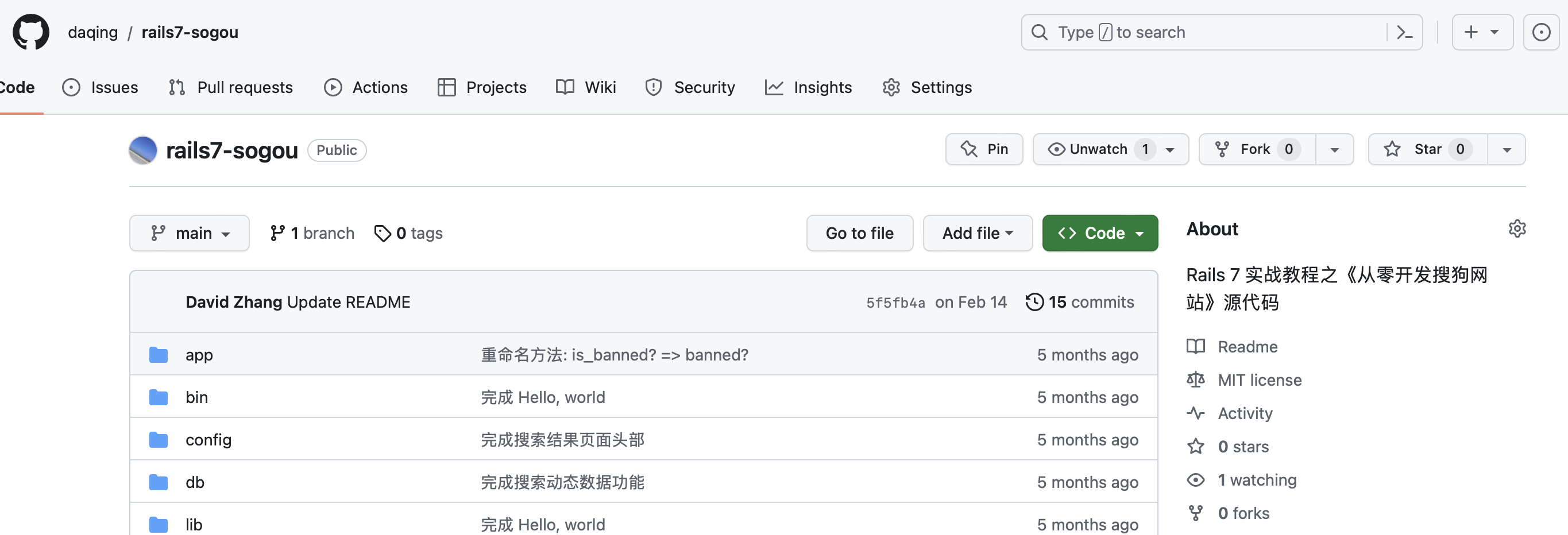
Task: View the 1 branch link
Action: click(312, 234)
